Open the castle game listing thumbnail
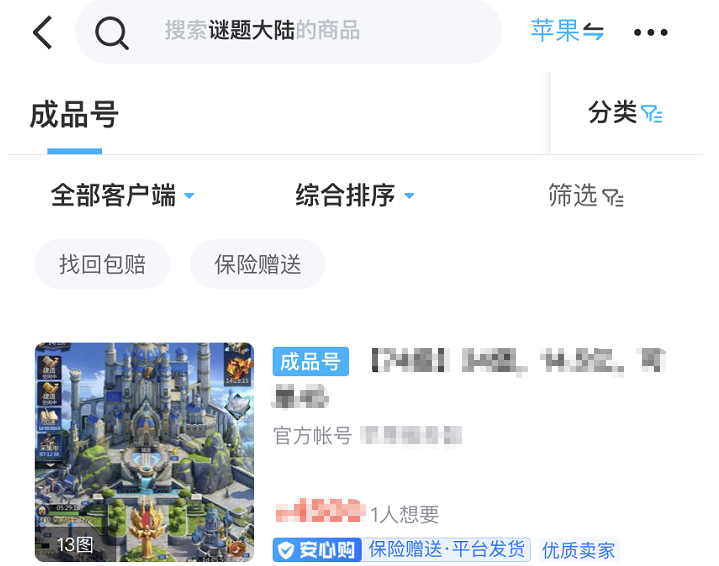Screen dimensions: 719x566 tap(144, 452)
